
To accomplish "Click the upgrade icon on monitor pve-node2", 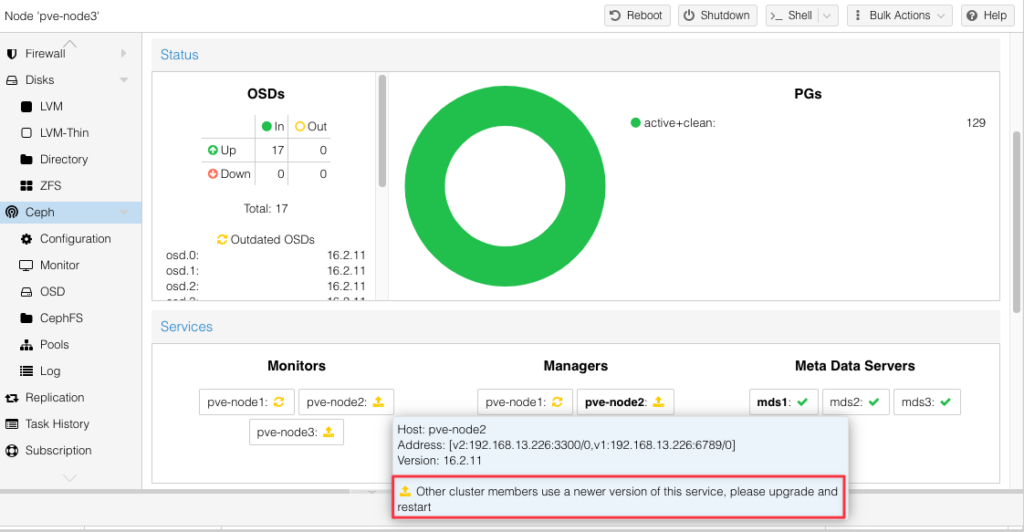I will 378,402.
